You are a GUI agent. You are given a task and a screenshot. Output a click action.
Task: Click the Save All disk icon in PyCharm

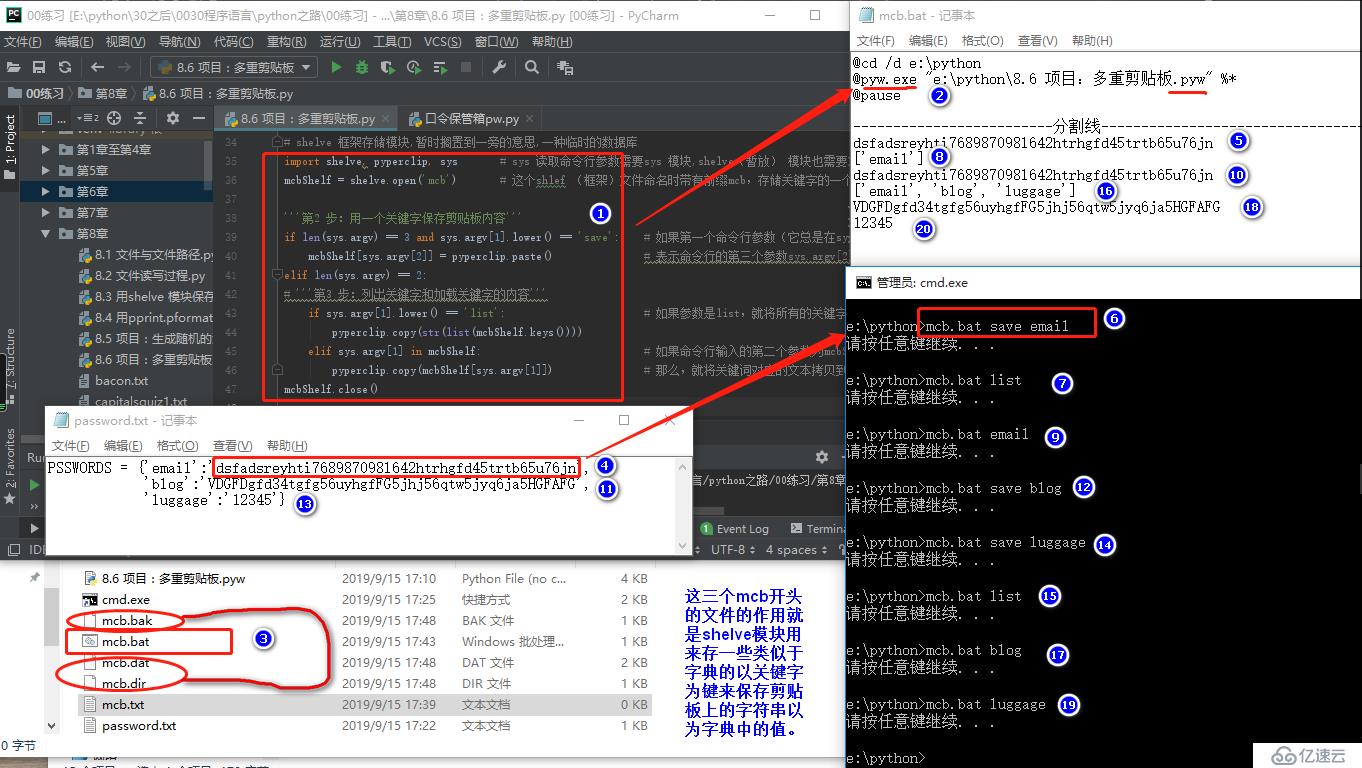coord(39,67)
